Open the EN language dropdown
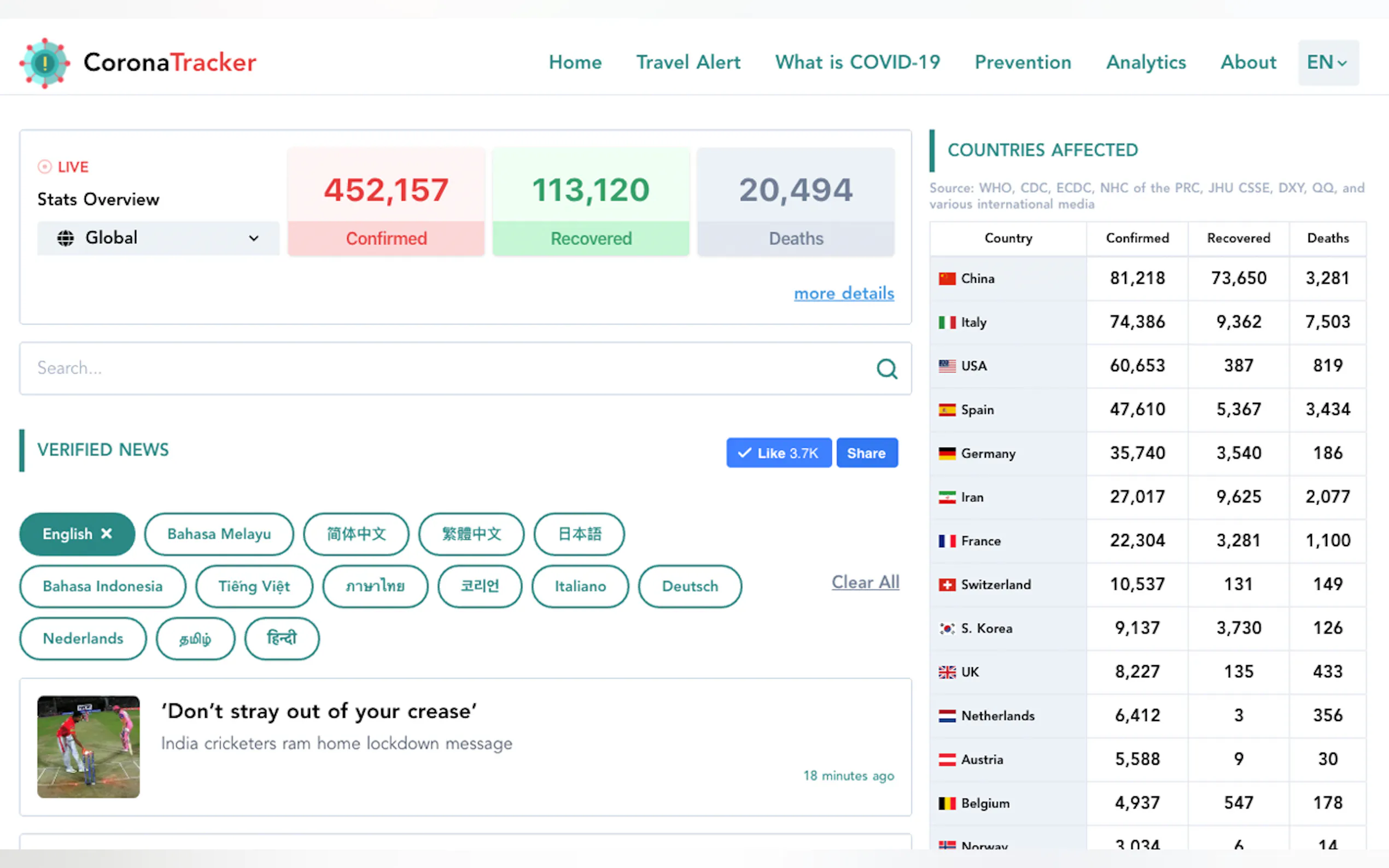Screen dimensions: 1389x868 [1328, 62]
